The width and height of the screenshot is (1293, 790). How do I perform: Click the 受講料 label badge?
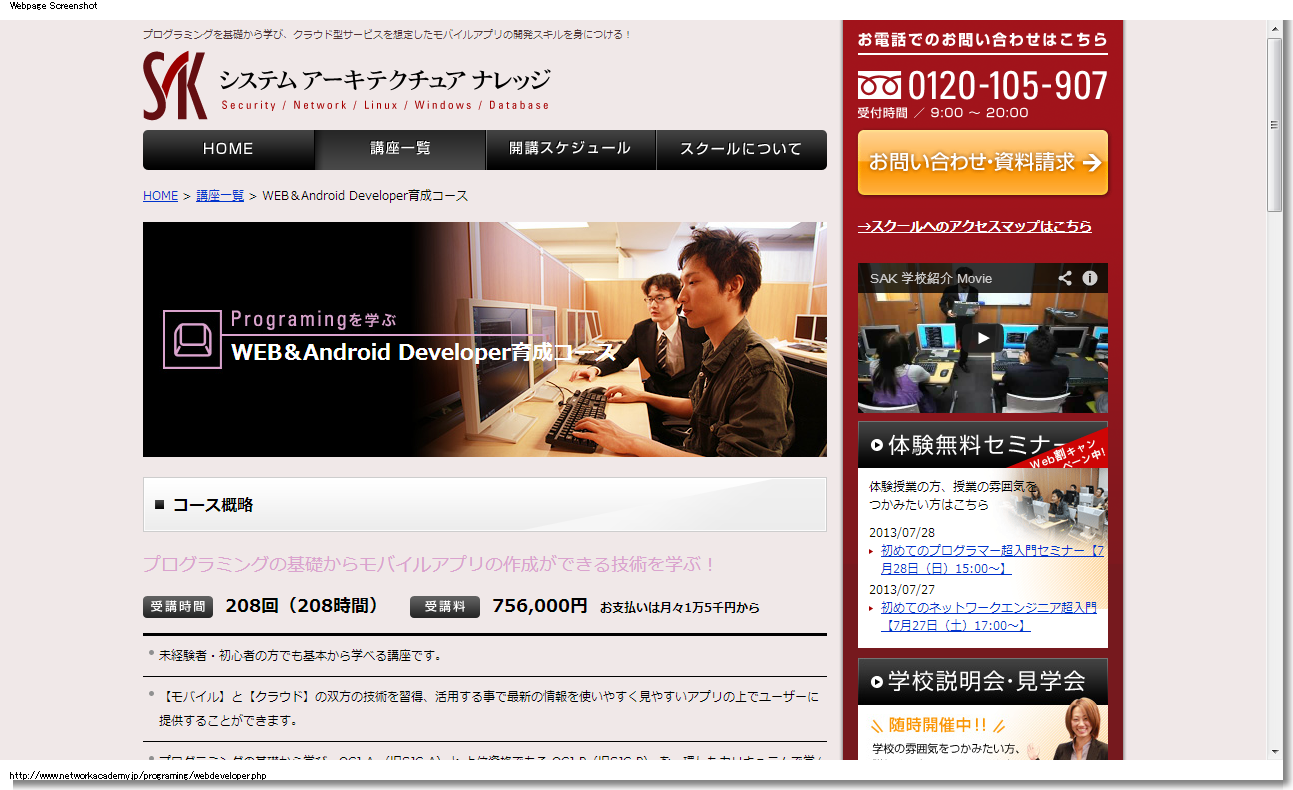(x=445, y=606)
